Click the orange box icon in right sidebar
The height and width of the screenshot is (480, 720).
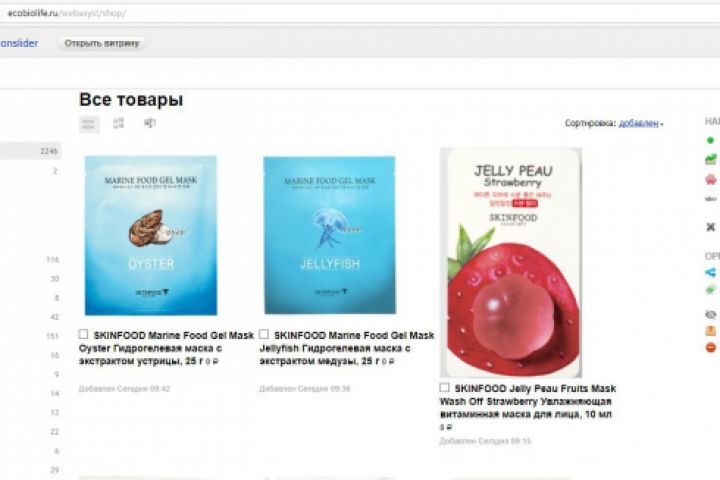710,331
